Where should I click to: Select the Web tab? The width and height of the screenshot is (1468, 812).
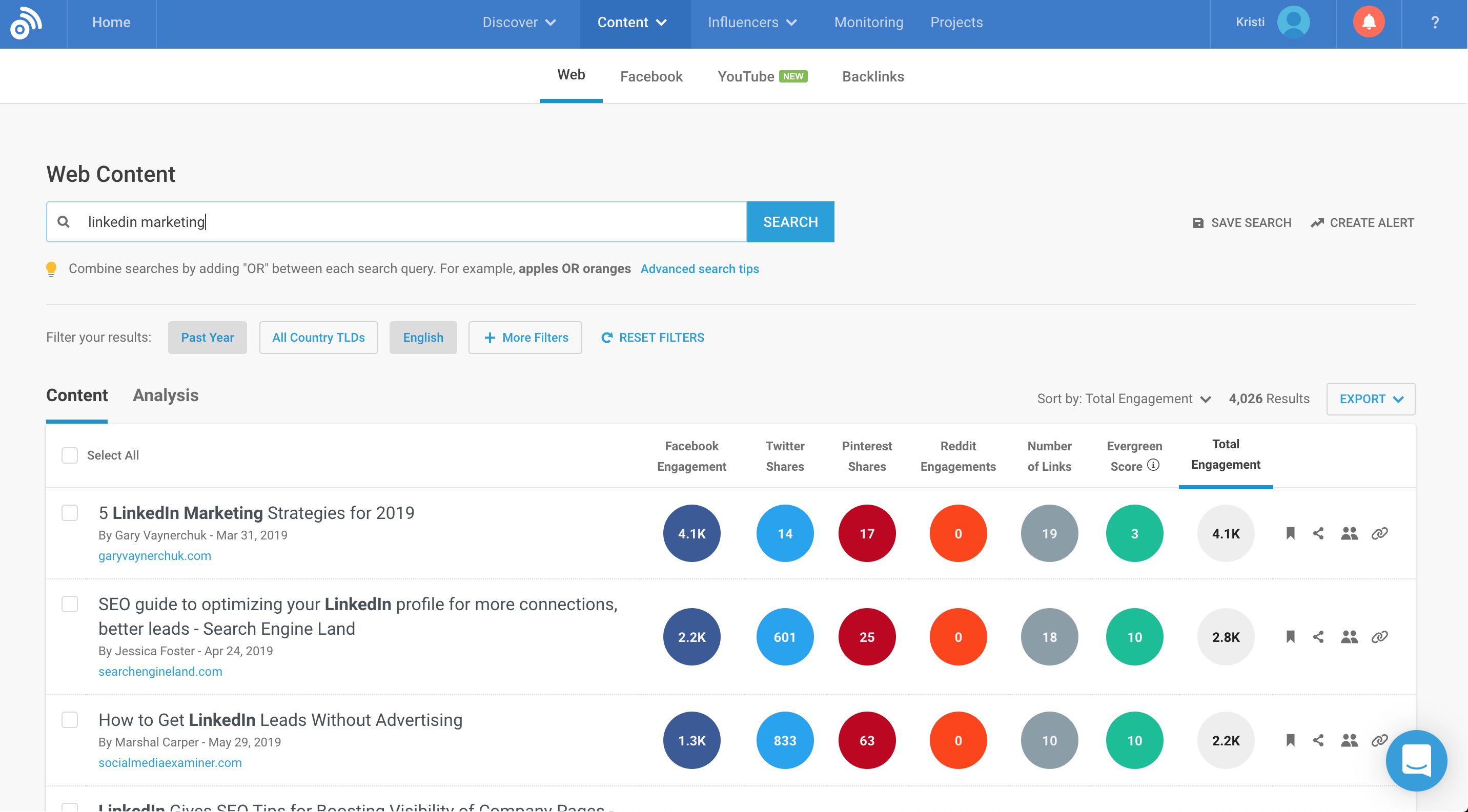pyautogui.click(x=571, y=75)
